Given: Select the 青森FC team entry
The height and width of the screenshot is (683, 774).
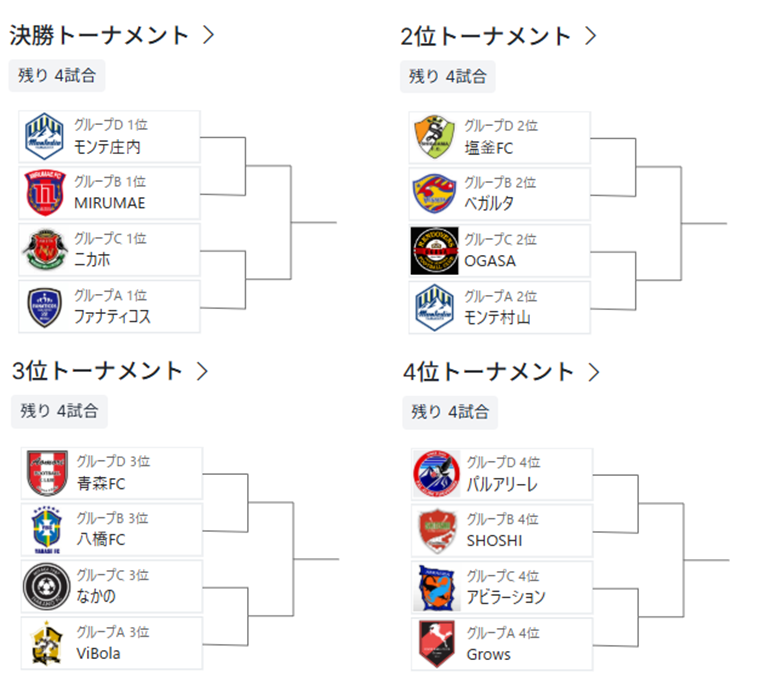Looking at the screenshot, I should click(112, 474).
